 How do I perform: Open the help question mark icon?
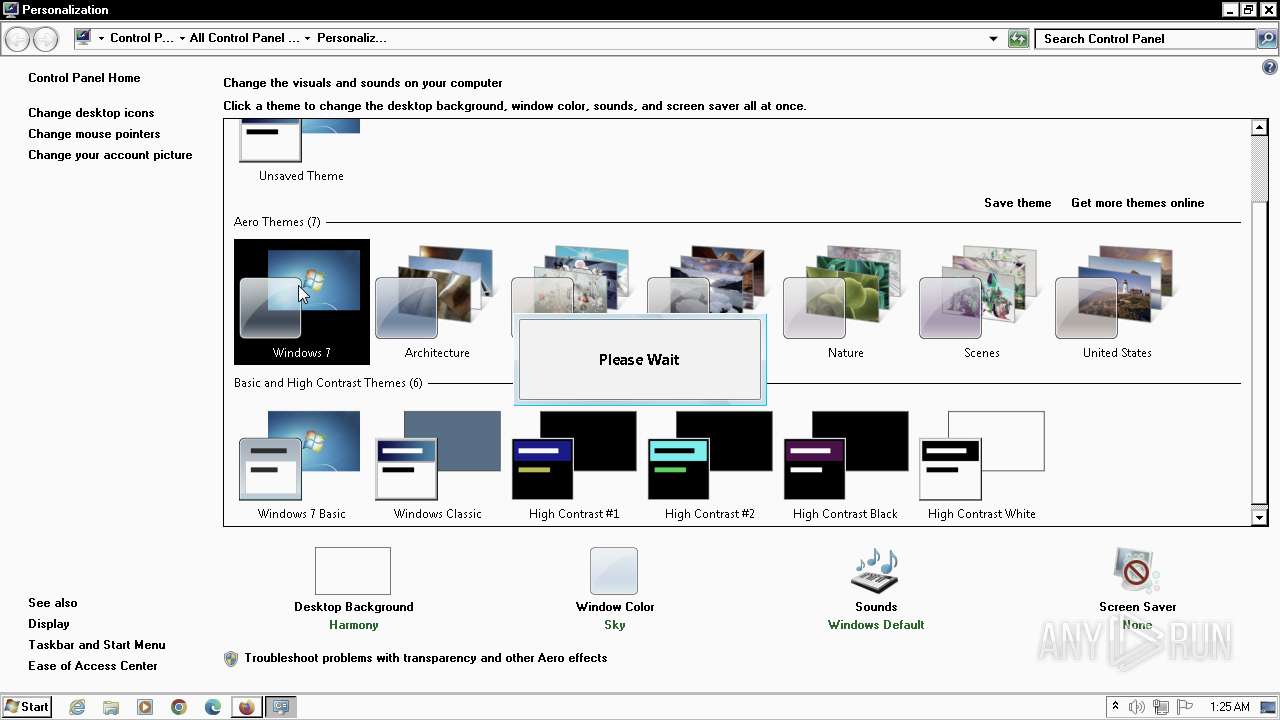[1270, 68]
